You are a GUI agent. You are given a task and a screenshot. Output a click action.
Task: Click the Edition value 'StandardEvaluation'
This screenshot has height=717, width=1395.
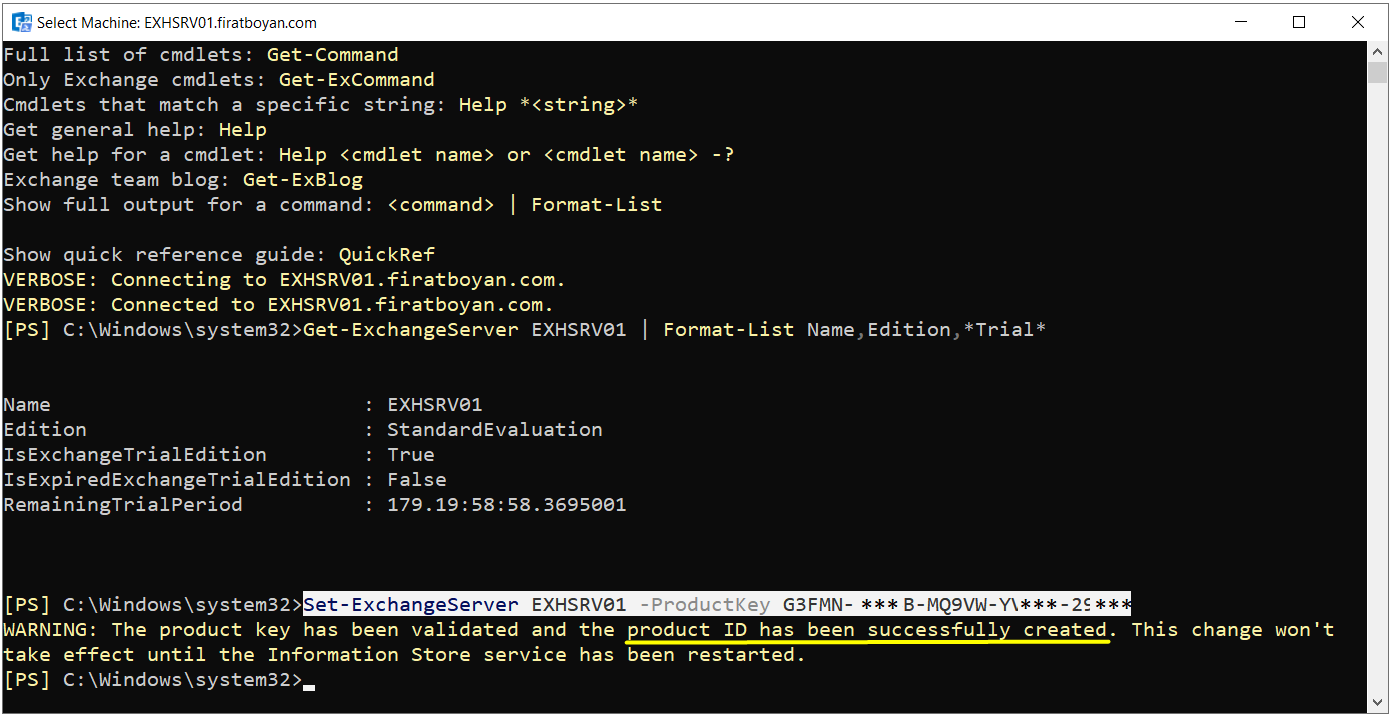tap(495, 430)
